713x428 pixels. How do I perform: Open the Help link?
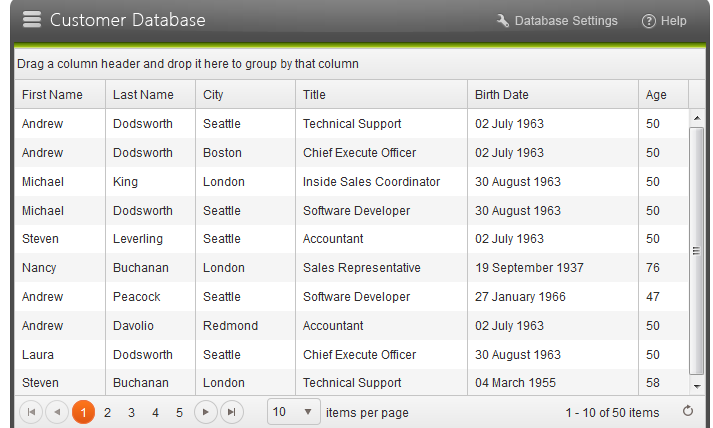[674, 21]
